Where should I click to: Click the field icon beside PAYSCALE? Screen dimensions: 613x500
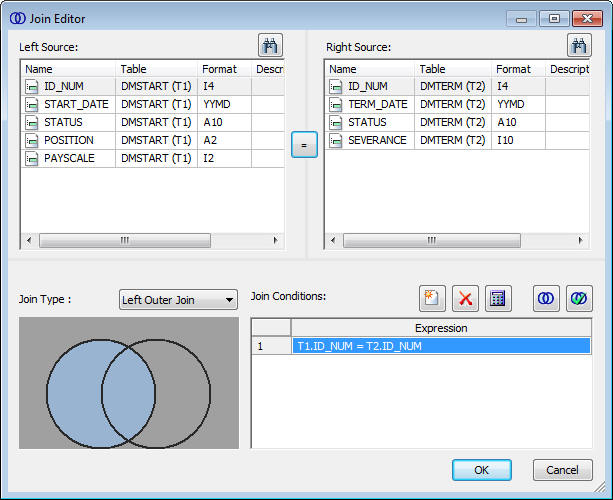(x=32, y=158)
